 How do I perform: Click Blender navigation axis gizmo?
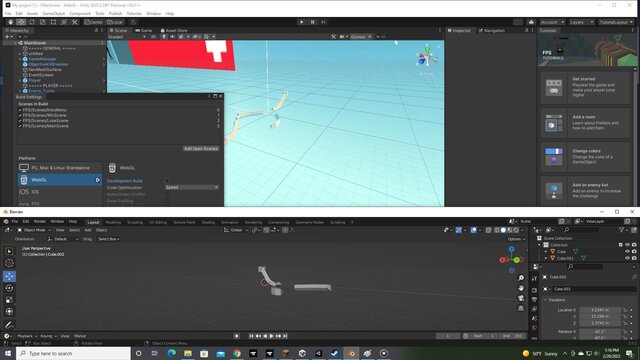(511, 259)
